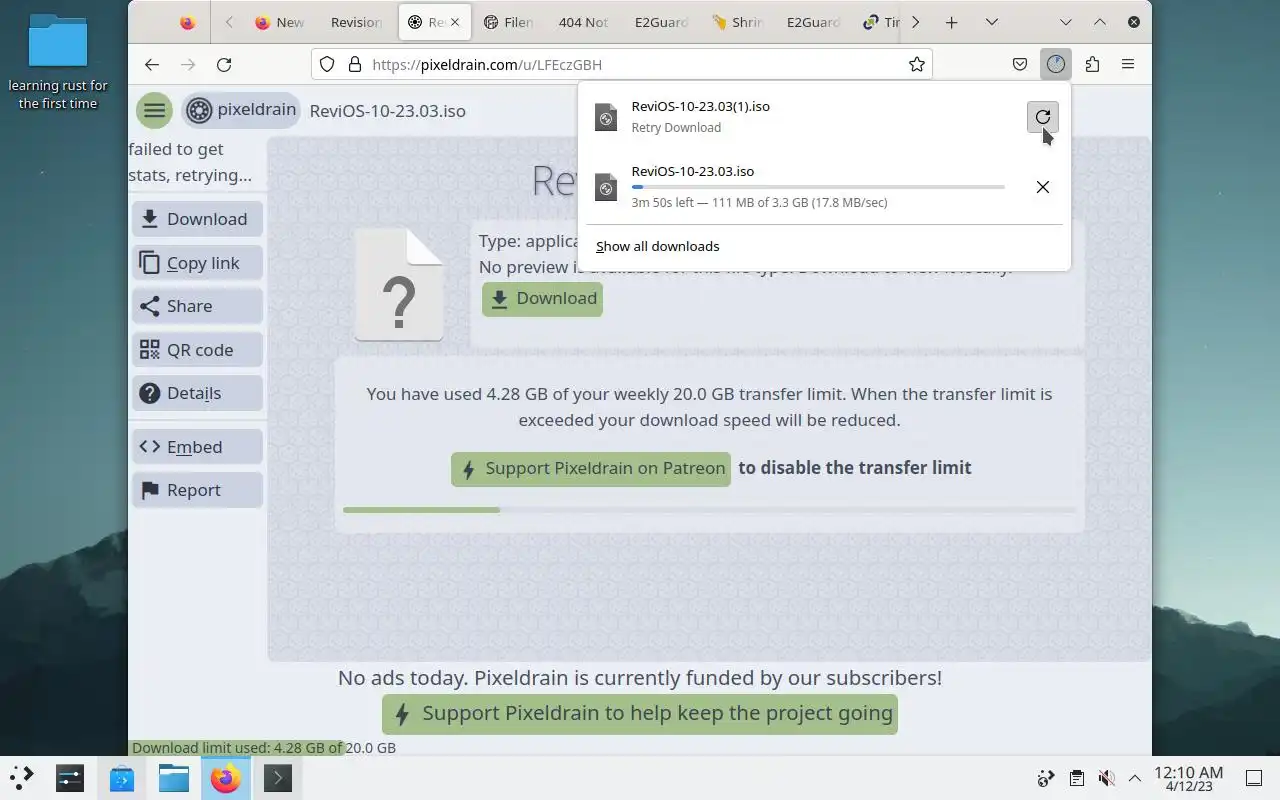The height and width of the screenshot is (800, 1280).
Task: Open the Firefox downloads toolbar button
Action: pos(1056,64)
